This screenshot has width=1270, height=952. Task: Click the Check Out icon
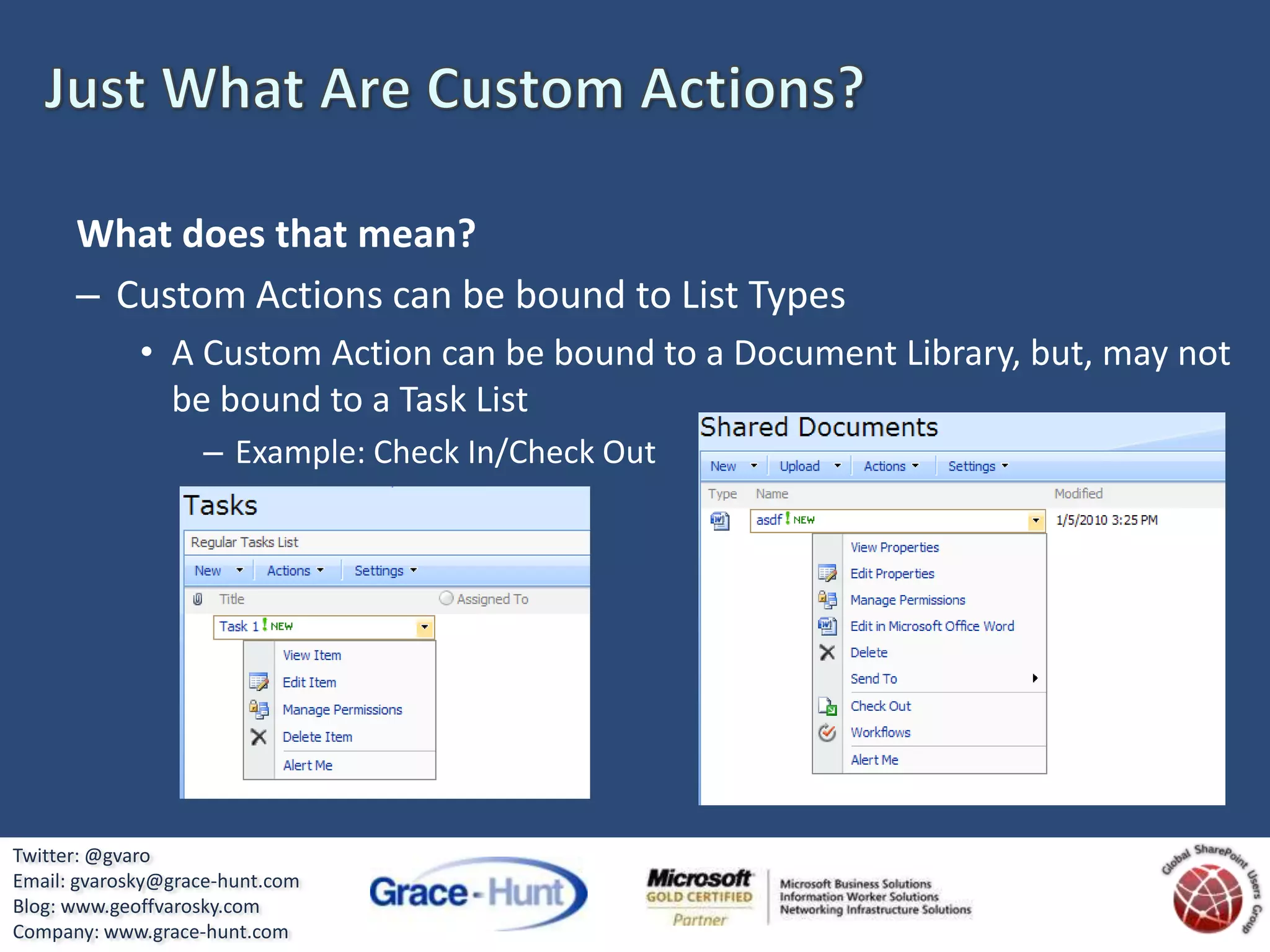pos(827,706)
